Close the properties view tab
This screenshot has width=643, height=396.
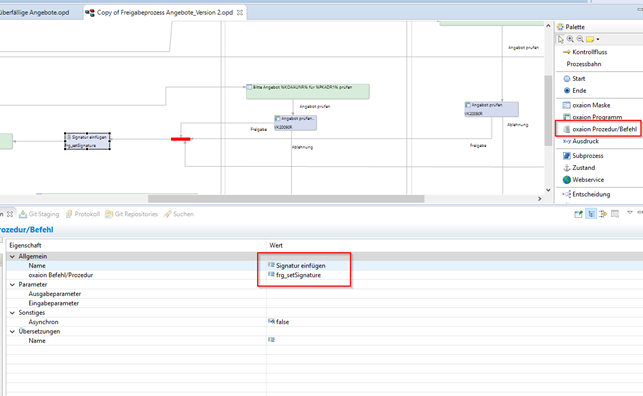coord(10,214)
